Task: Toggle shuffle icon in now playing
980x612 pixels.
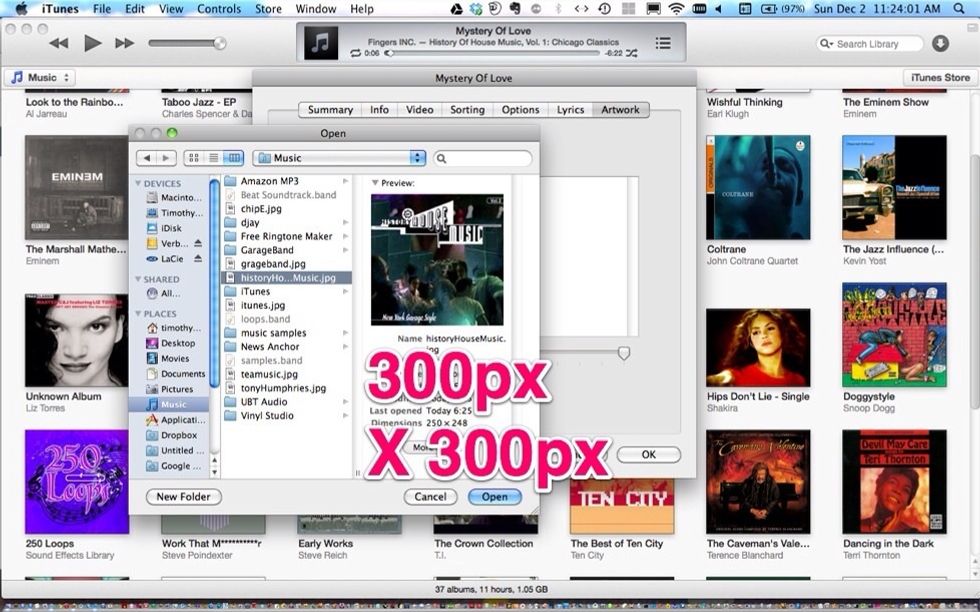Action: [631, 53]
